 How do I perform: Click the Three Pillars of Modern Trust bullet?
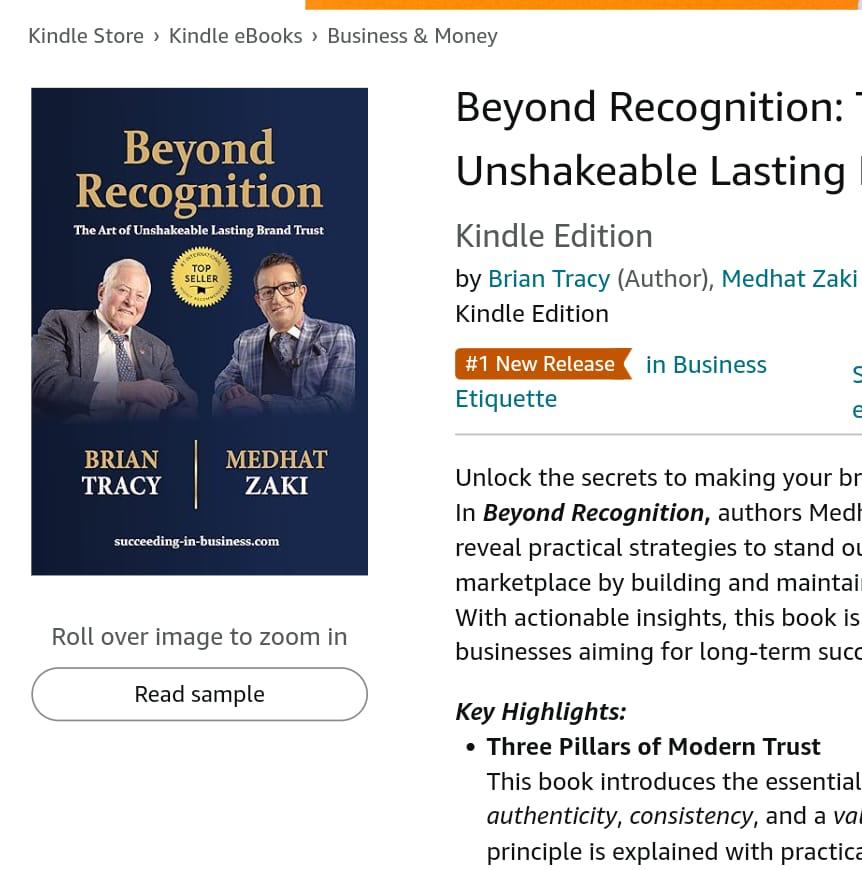[x=653, y=746]
